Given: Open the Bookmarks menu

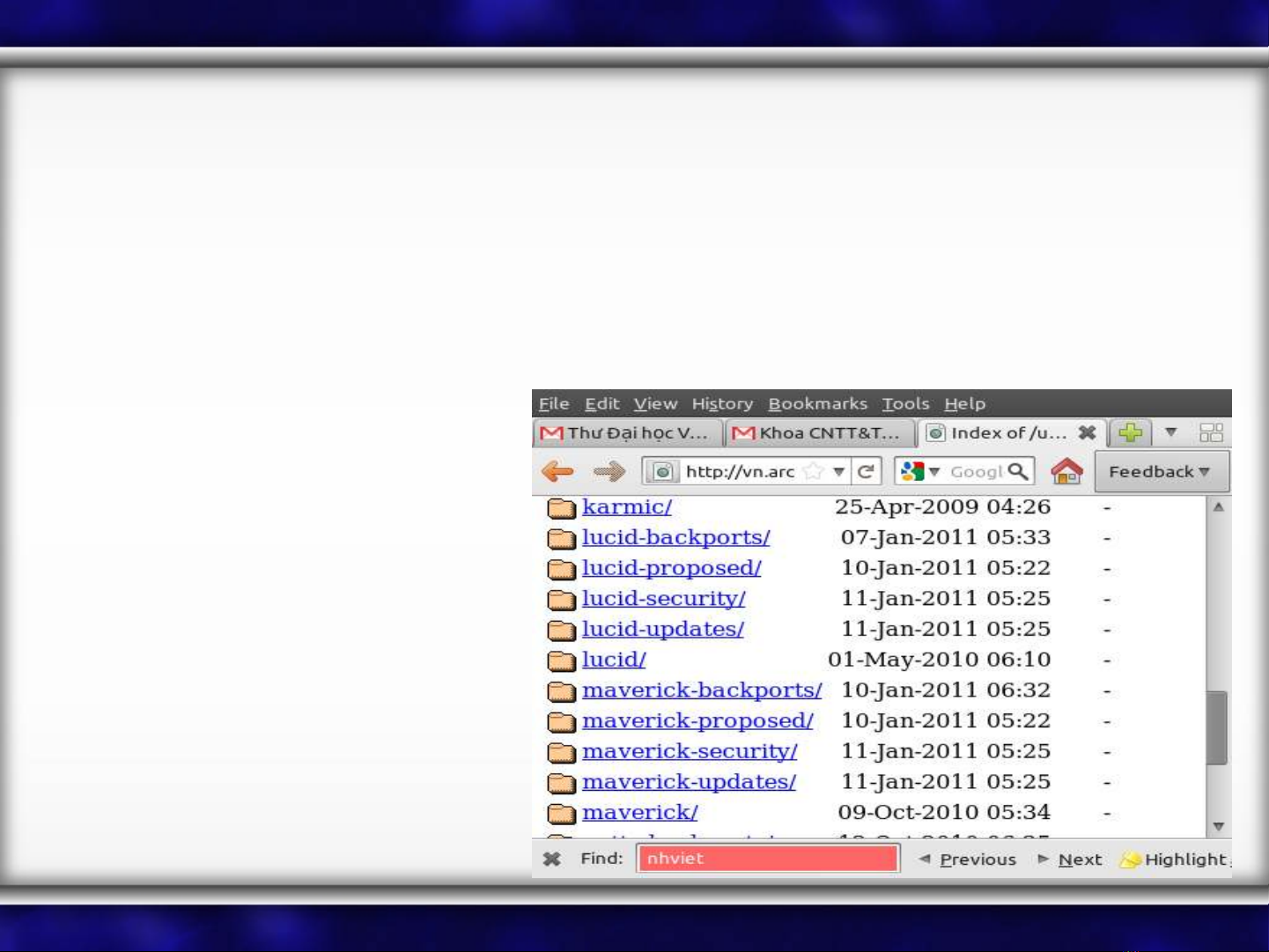Looking at the screenshot, I should (817, 404).
